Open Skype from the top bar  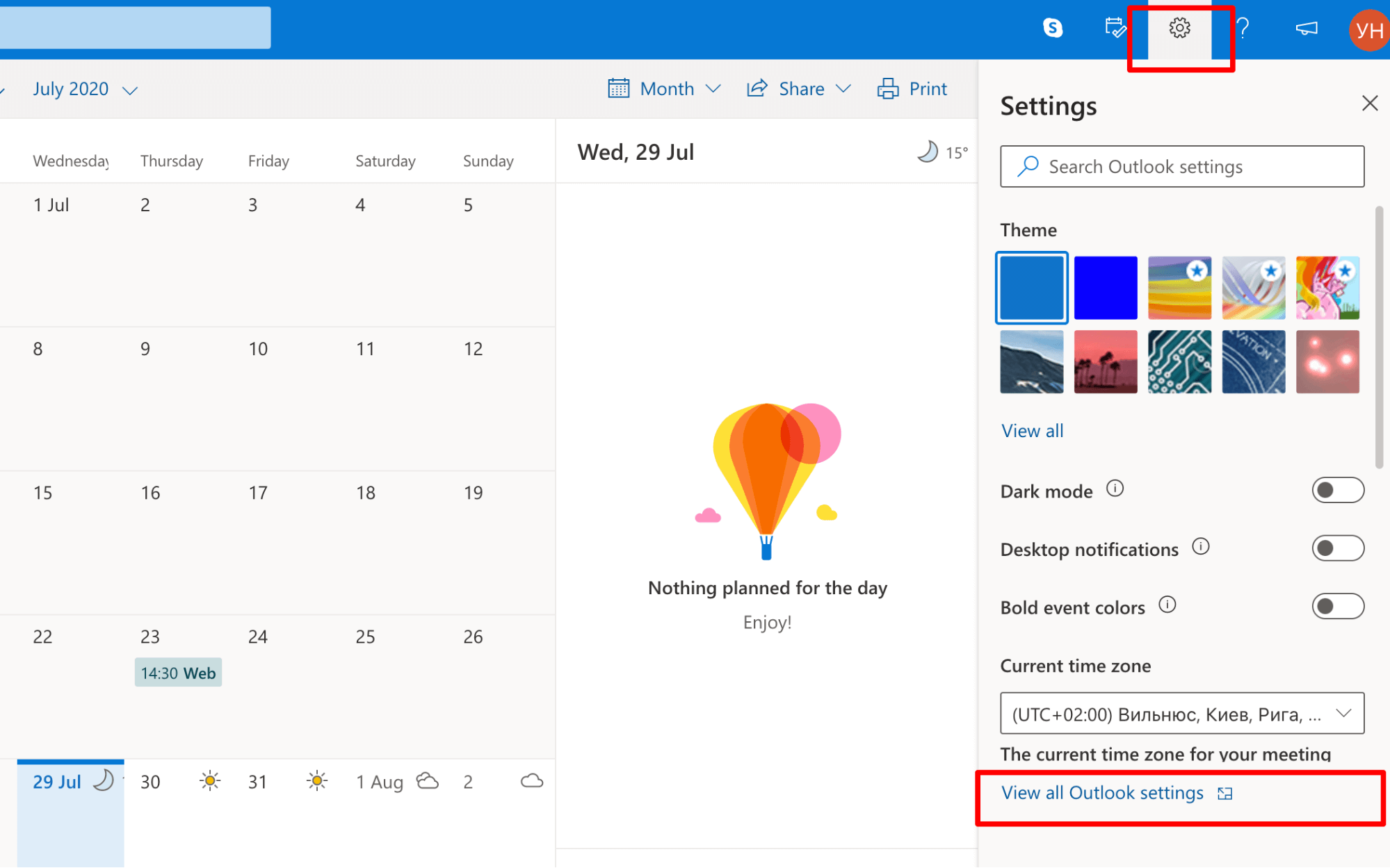(1054, 28)
